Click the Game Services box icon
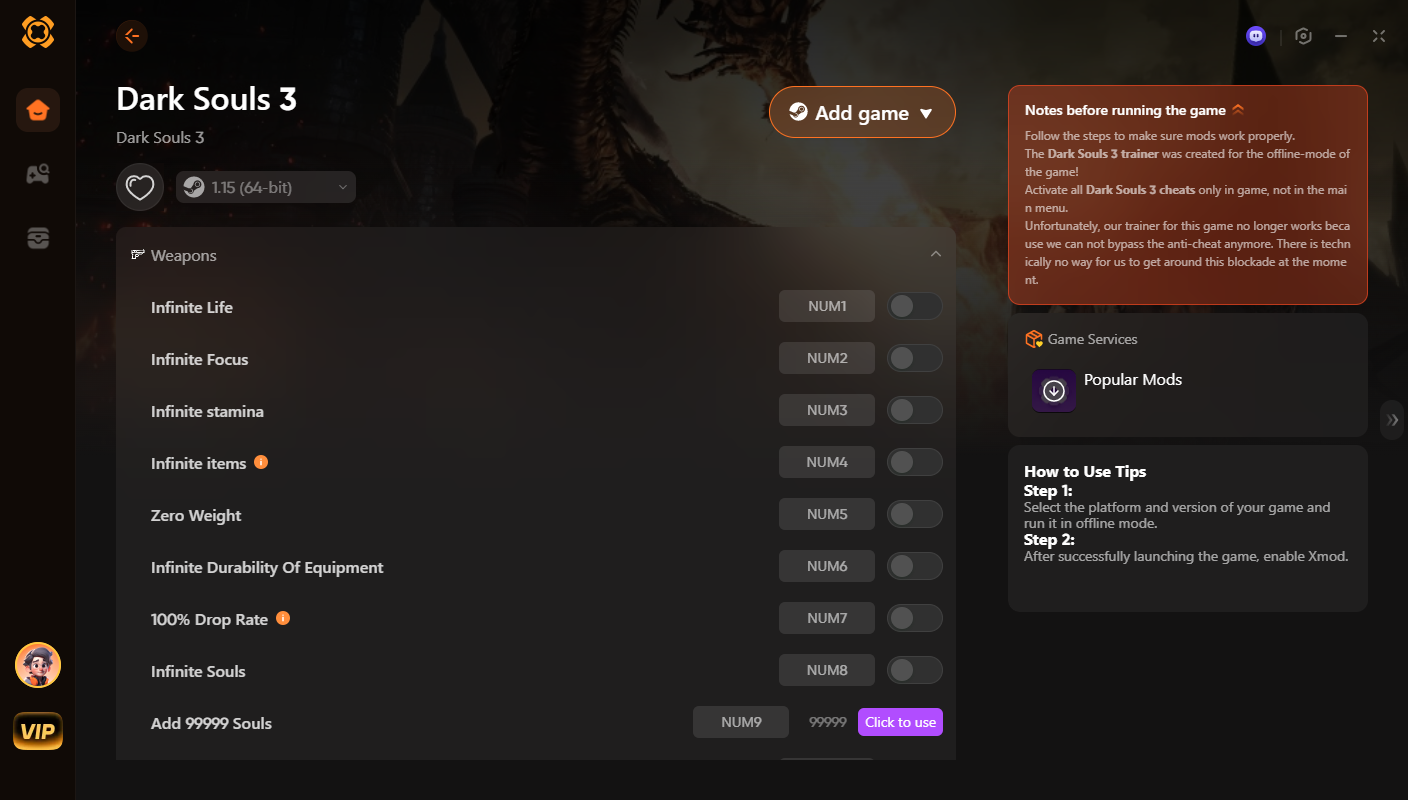1408x800 pixels. pyautogui.click(x=1034, y=340)
